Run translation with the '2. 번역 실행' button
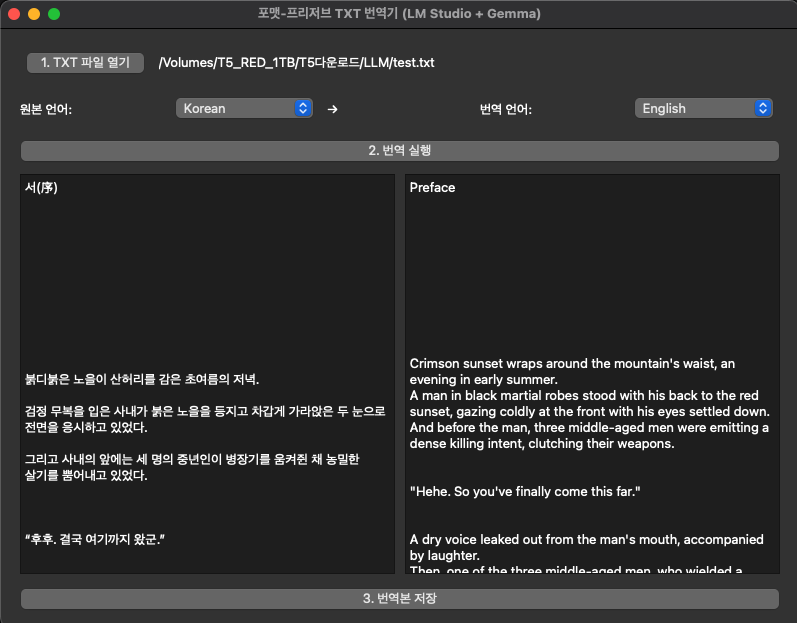Screen dimensions: 797x623 click(399, 150)
